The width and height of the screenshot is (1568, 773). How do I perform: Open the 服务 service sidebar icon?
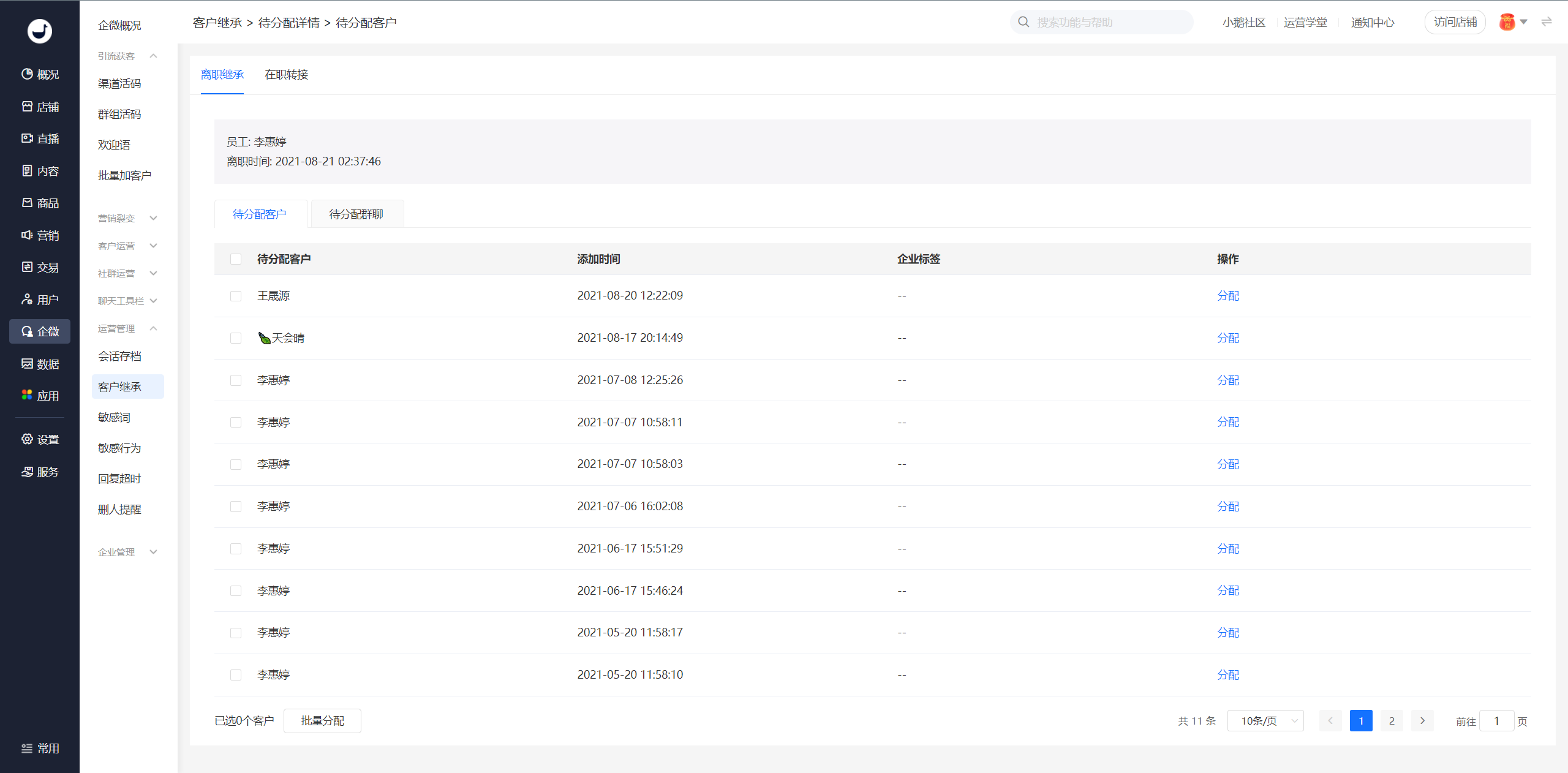click(27, 472)
